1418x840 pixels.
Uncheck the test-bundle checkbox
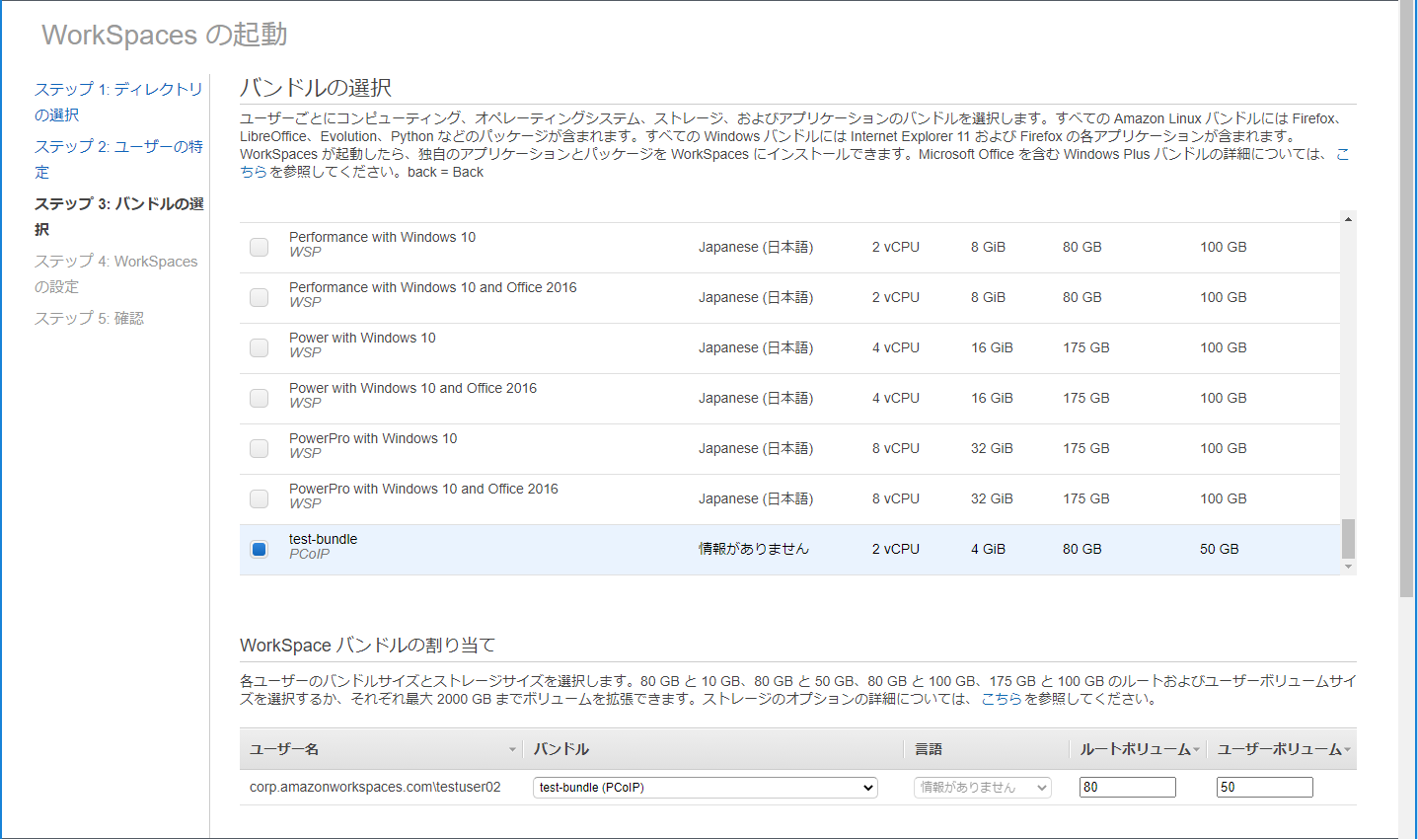pos(259,549)
